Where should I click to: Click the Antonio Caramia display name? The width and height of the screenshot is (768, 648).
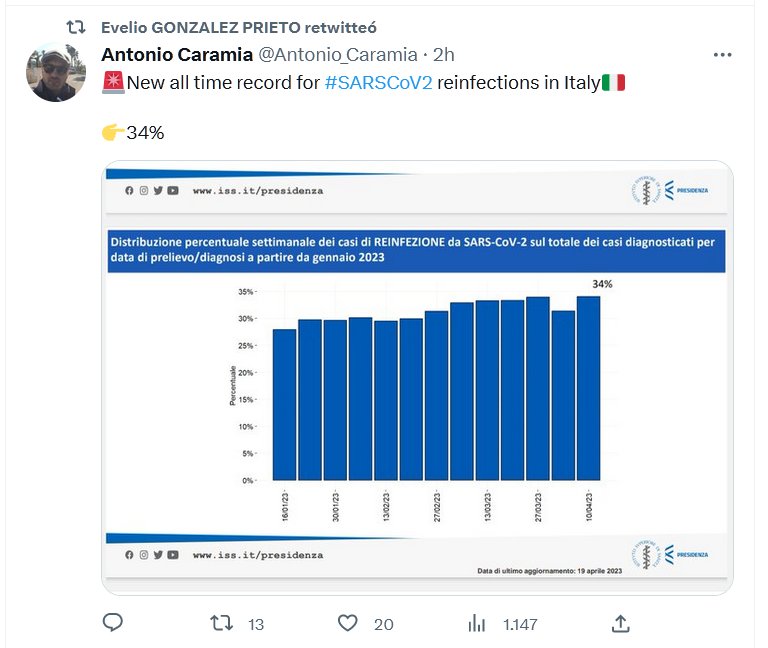[176, 55]
